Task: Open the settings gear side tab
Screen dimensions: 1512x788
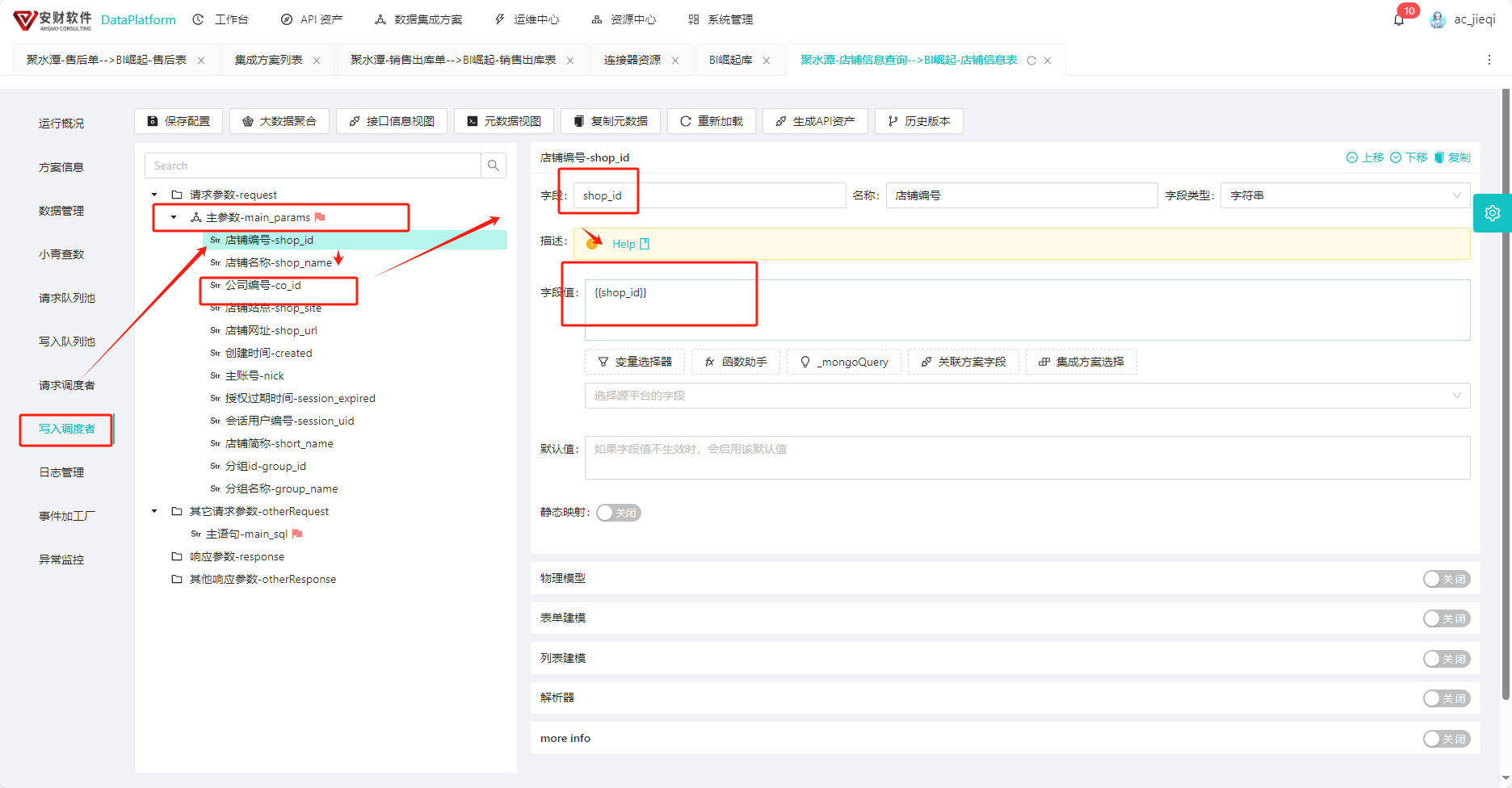Action: click(1492, 213)
